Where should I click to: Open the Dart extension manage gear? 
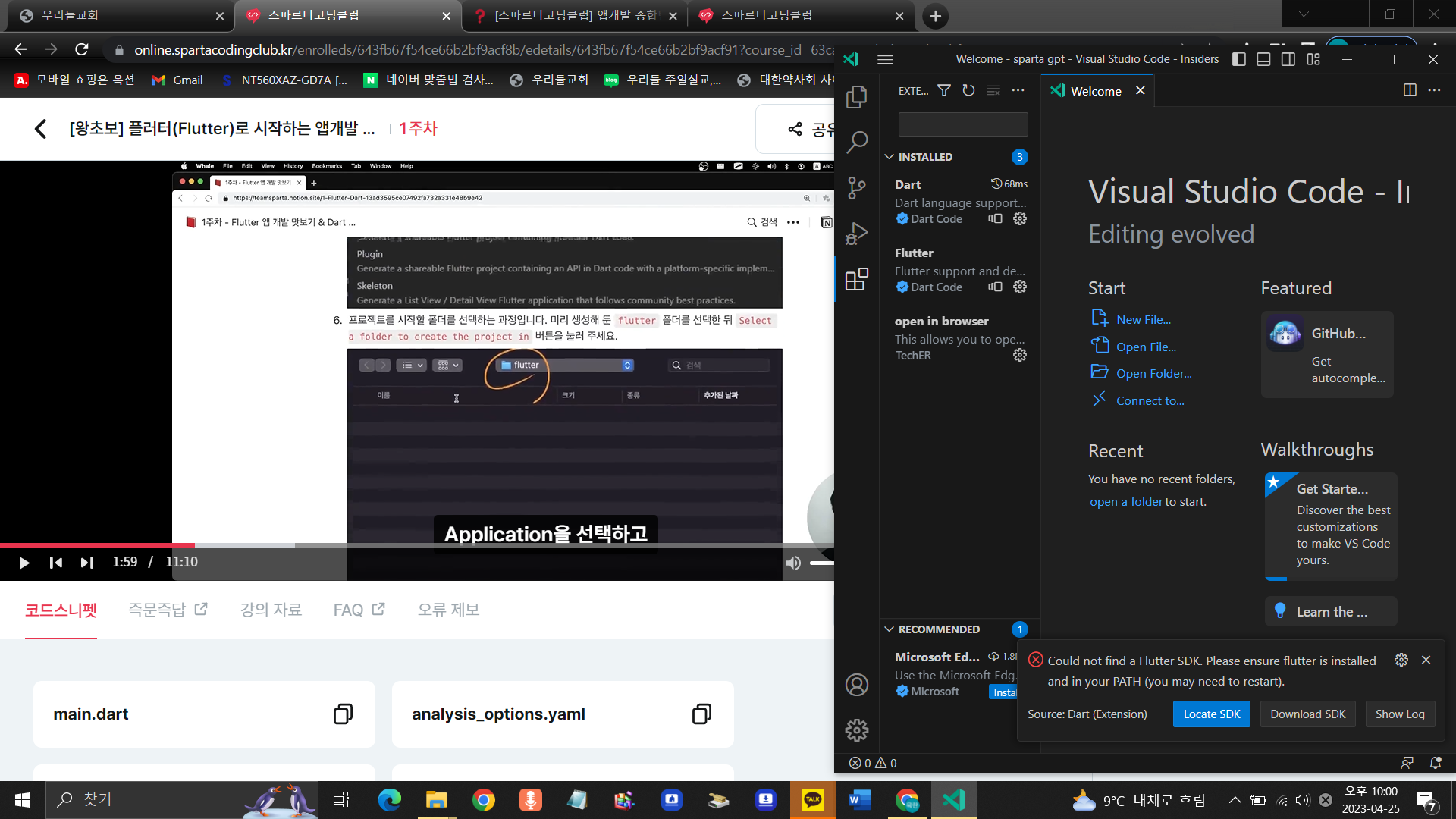click(1020, 218)
